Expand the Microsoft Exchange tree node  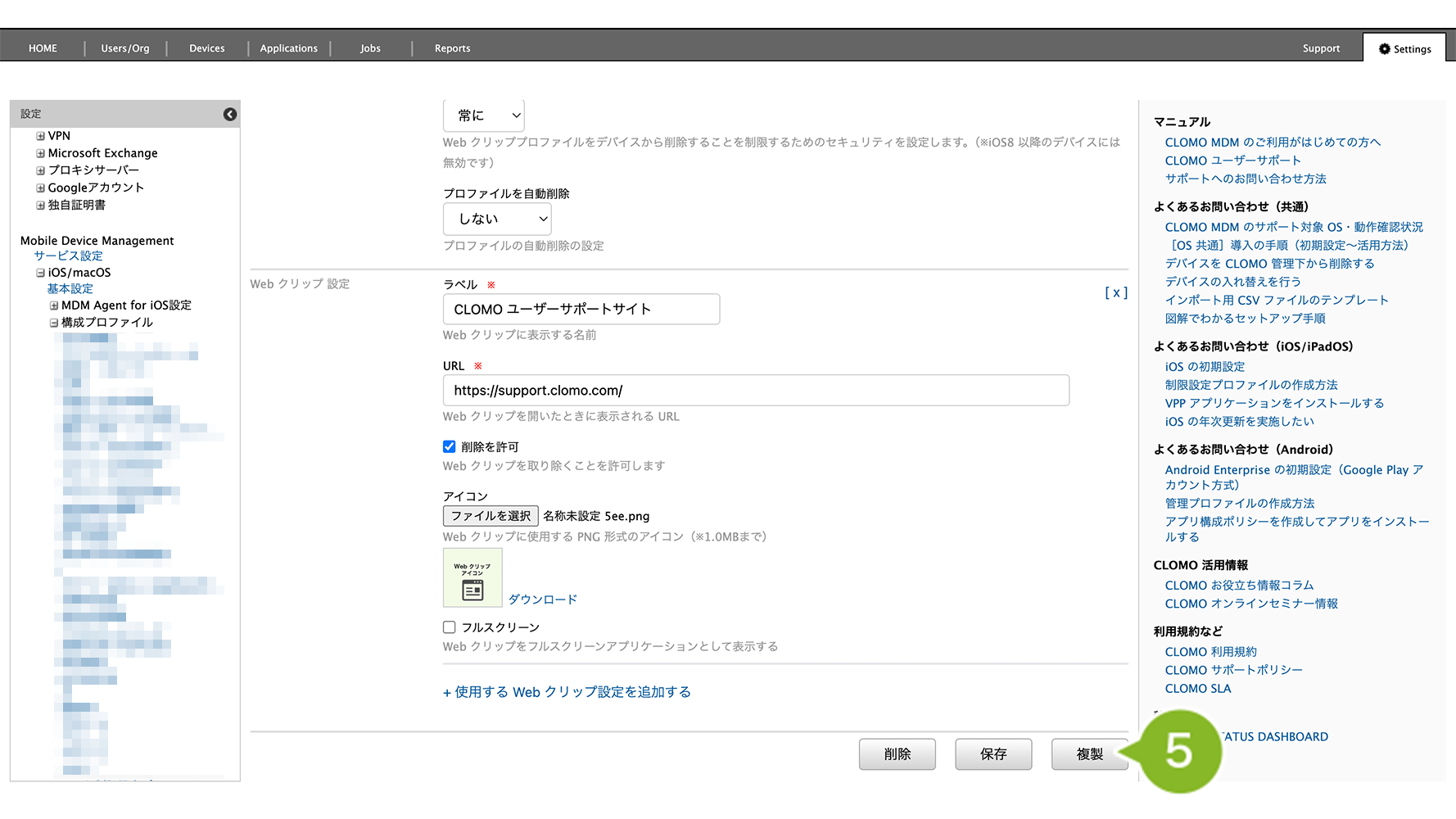(40, 153)
